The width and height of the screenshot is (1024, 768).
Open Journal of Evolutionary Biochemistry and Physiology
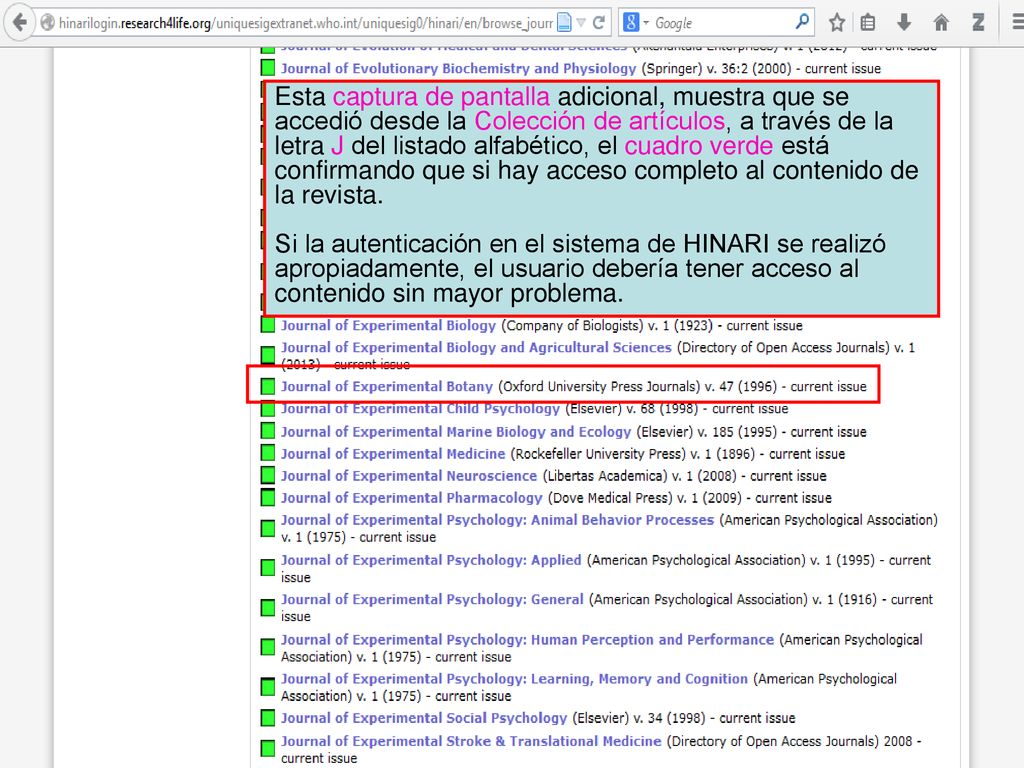click(458, 69)
